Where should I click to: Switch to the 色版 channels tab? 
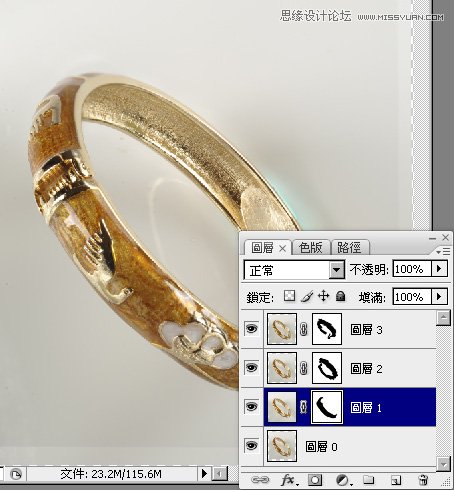(310, 248)
